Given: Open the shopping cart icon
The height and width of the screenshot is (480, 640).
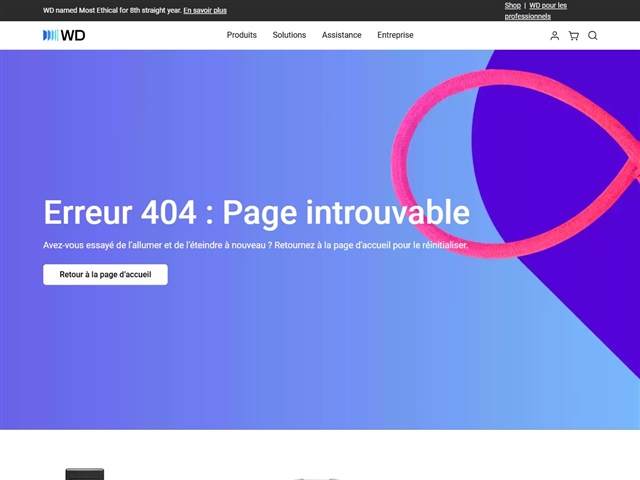Looking at the screenshot, I should coord(573,36).
